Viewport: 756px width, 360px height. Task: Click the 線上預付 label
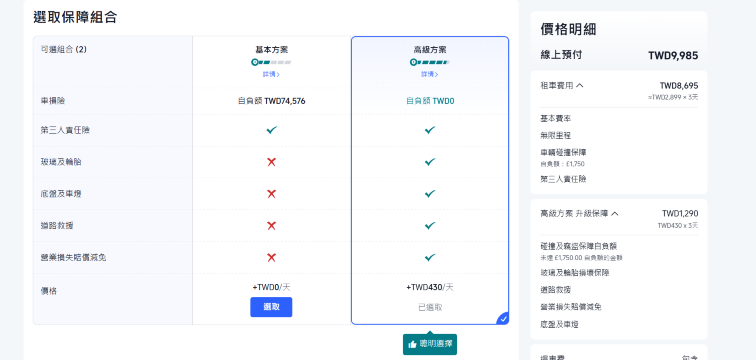(561, 55)
